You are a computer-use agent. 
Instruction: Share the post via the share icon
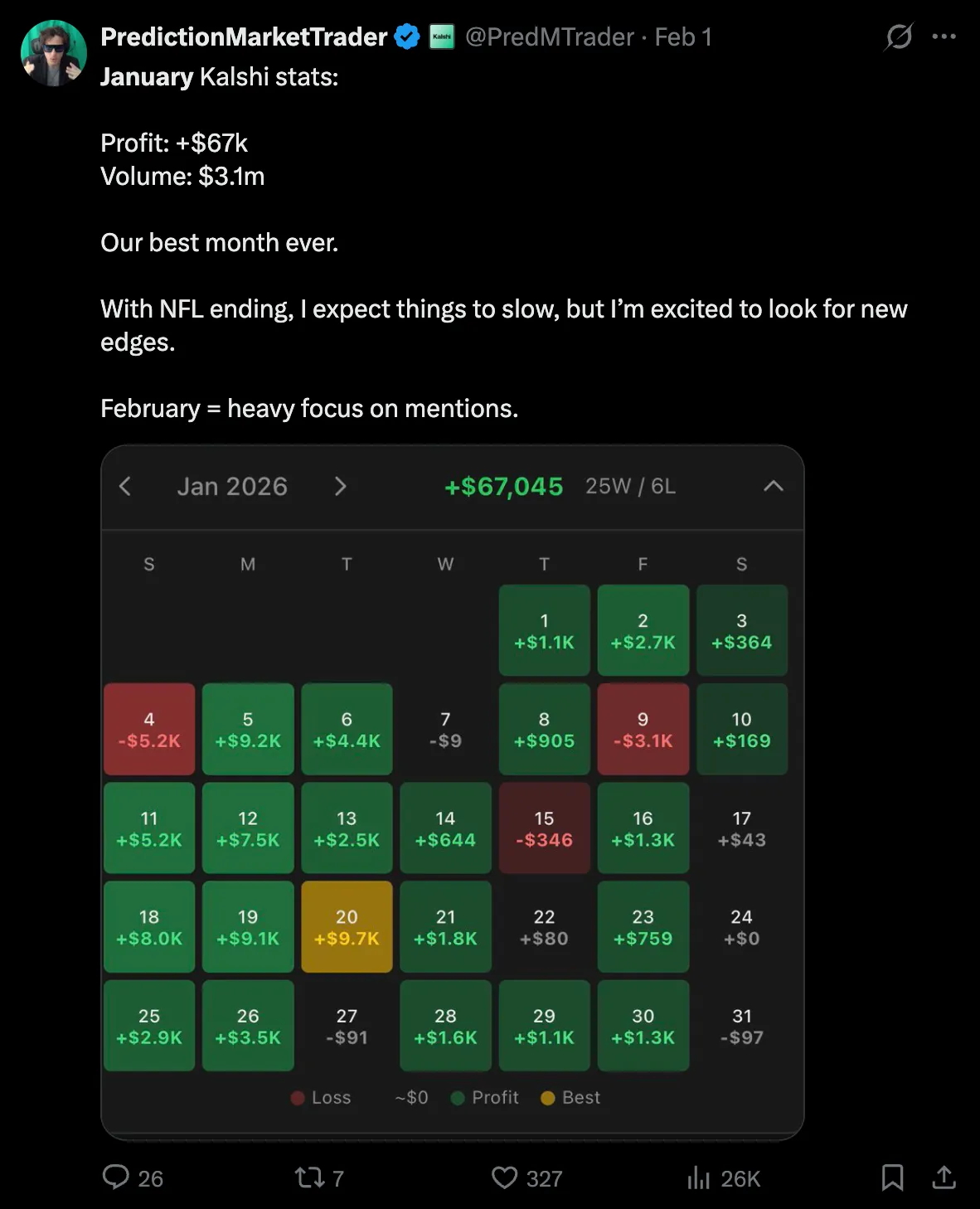click(x=946, y=1177)
